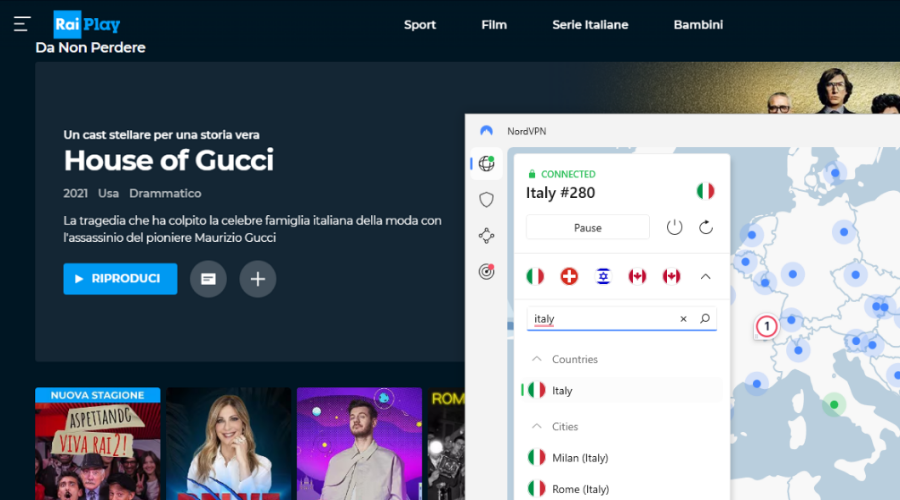
Task: Select the recent Italy flag shortcut
Action: coord(535,276)
